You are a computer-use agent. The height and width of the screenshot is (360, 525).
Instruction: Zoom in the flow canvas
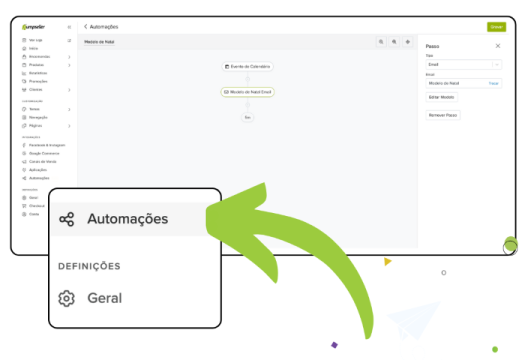tap(394, 42)
